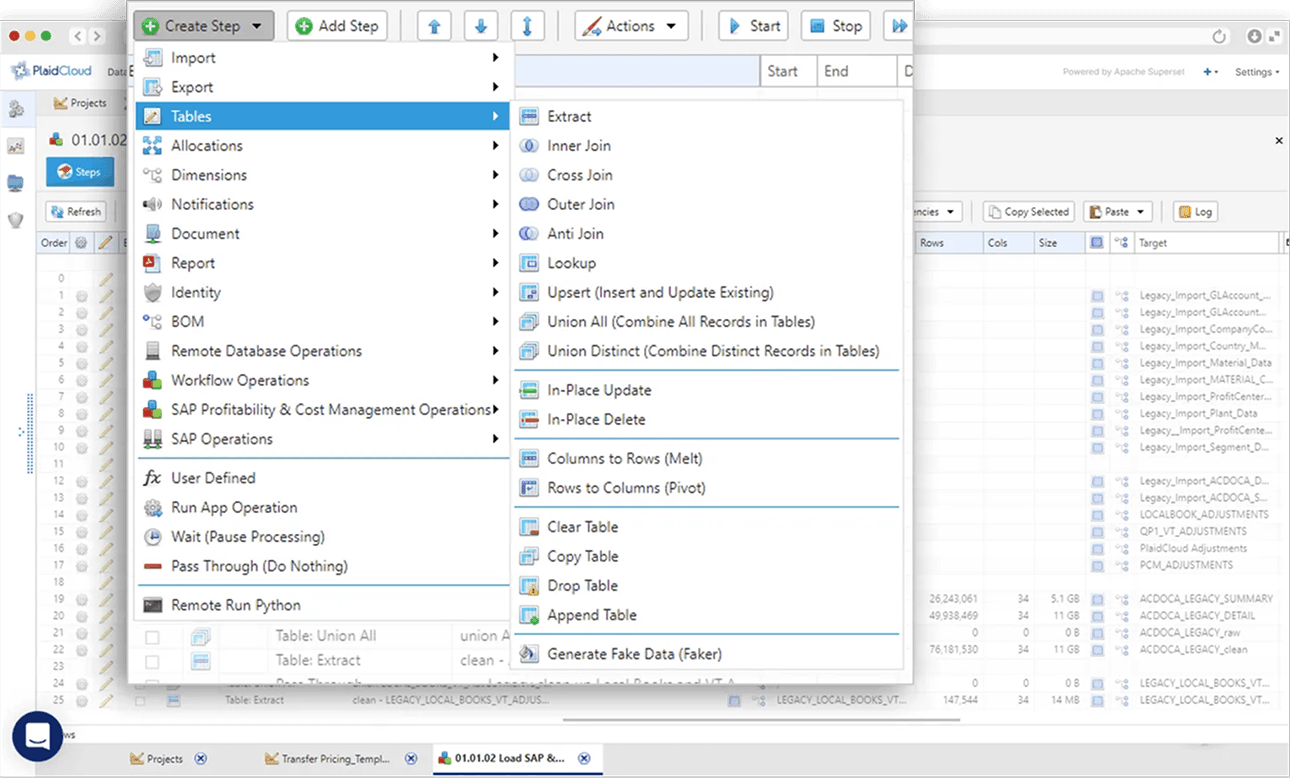Click the Copy Selected button
Viewport: 1290px width, 778px height.
click(x=1029, y=212)
